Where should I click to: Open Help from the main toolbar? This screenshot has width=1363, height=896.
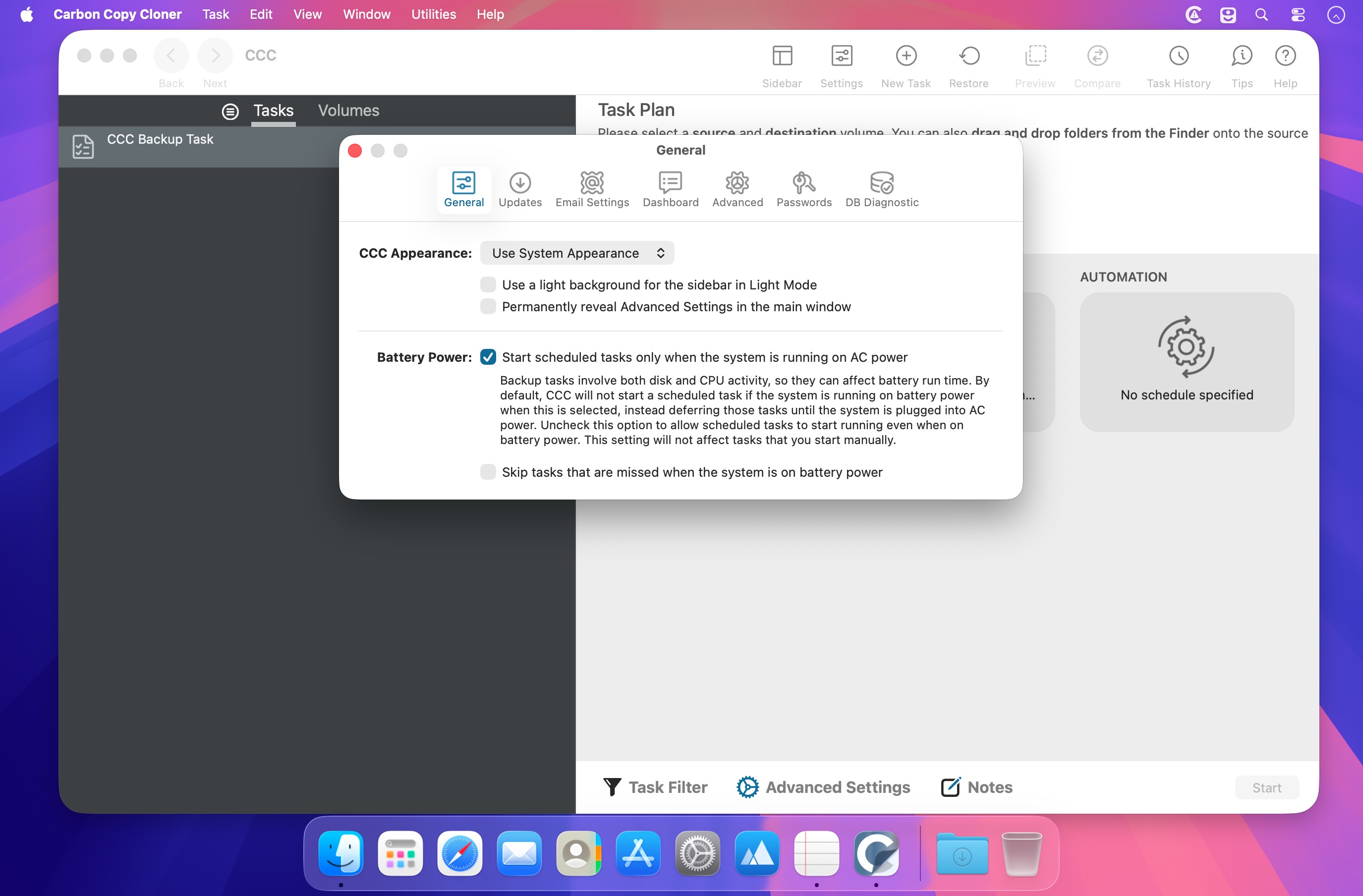click(1285, 56)
